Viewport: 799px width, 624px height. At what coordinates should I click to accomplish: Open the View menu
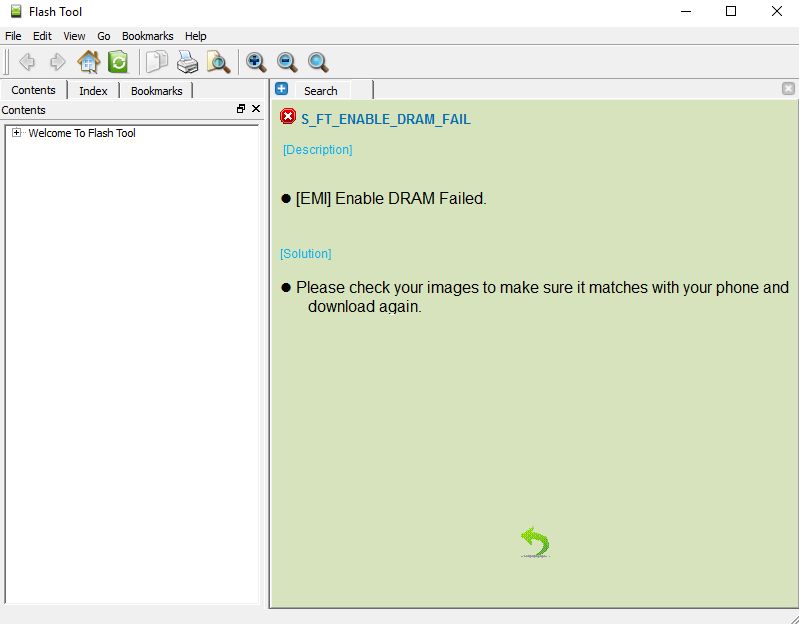[x=74, y=36]
